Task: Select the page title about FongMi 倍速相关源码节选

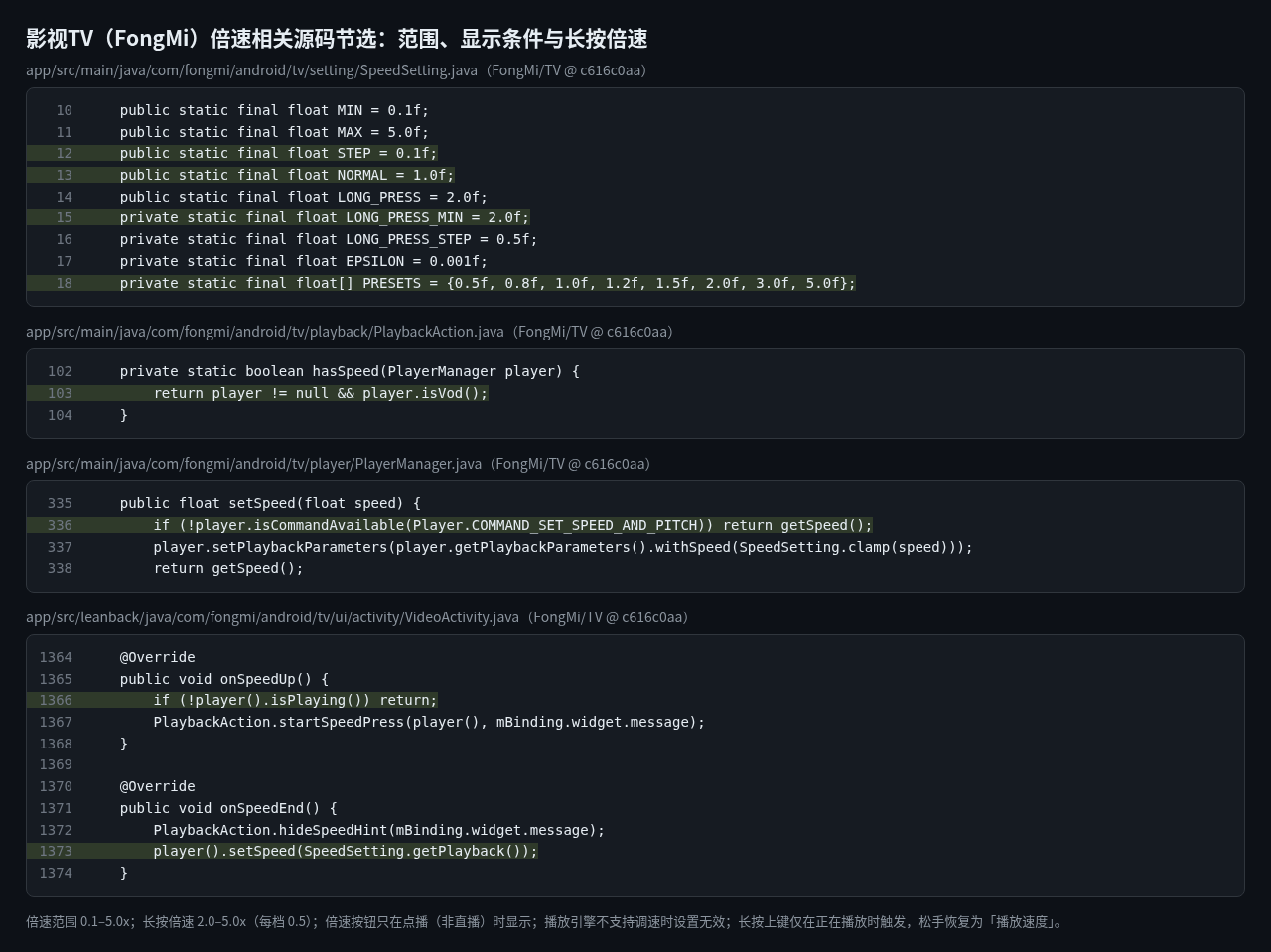Action: [x=337, y=39]
